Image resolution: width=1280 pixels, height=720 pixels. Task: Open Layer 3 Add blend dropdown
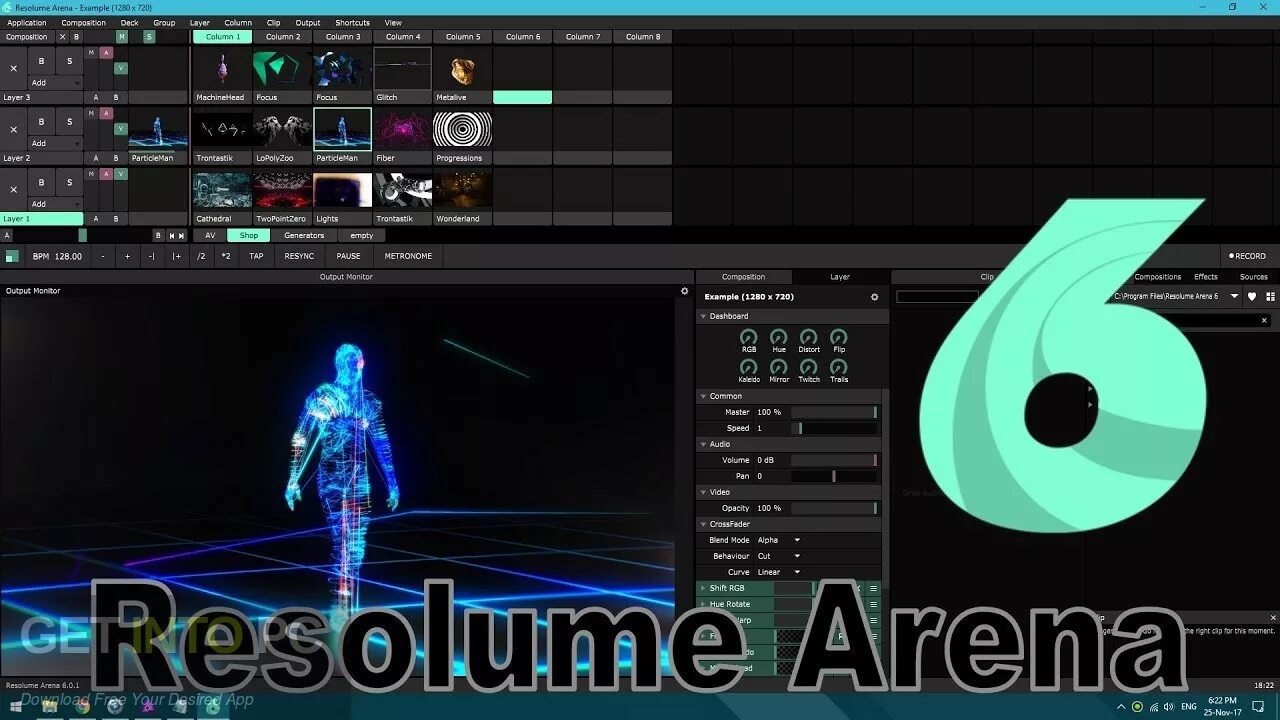click(x=55, y=83)
